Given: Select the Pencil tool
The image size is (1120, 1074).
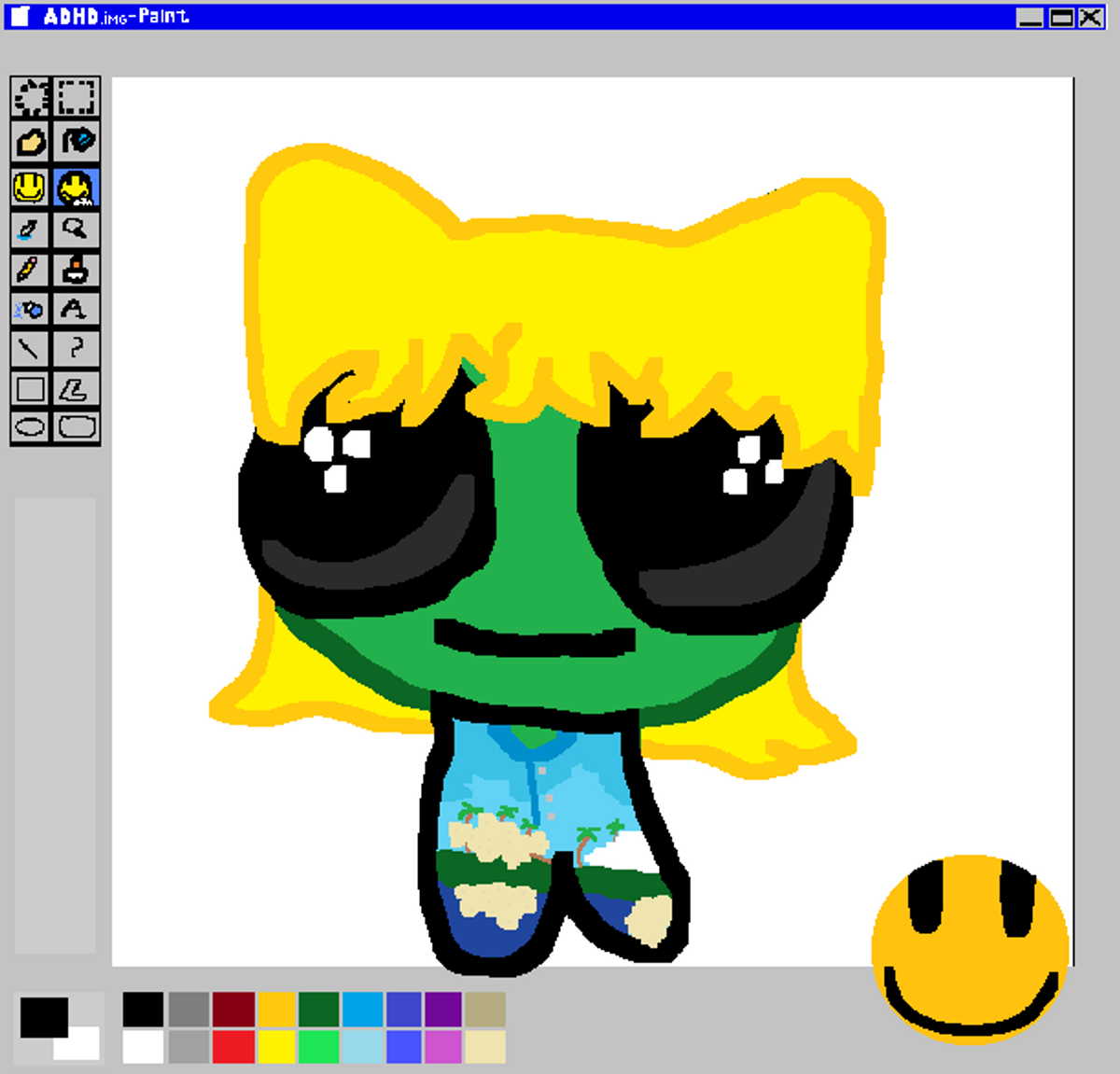Looking at the screenshot, I should [x=31, y=270].
